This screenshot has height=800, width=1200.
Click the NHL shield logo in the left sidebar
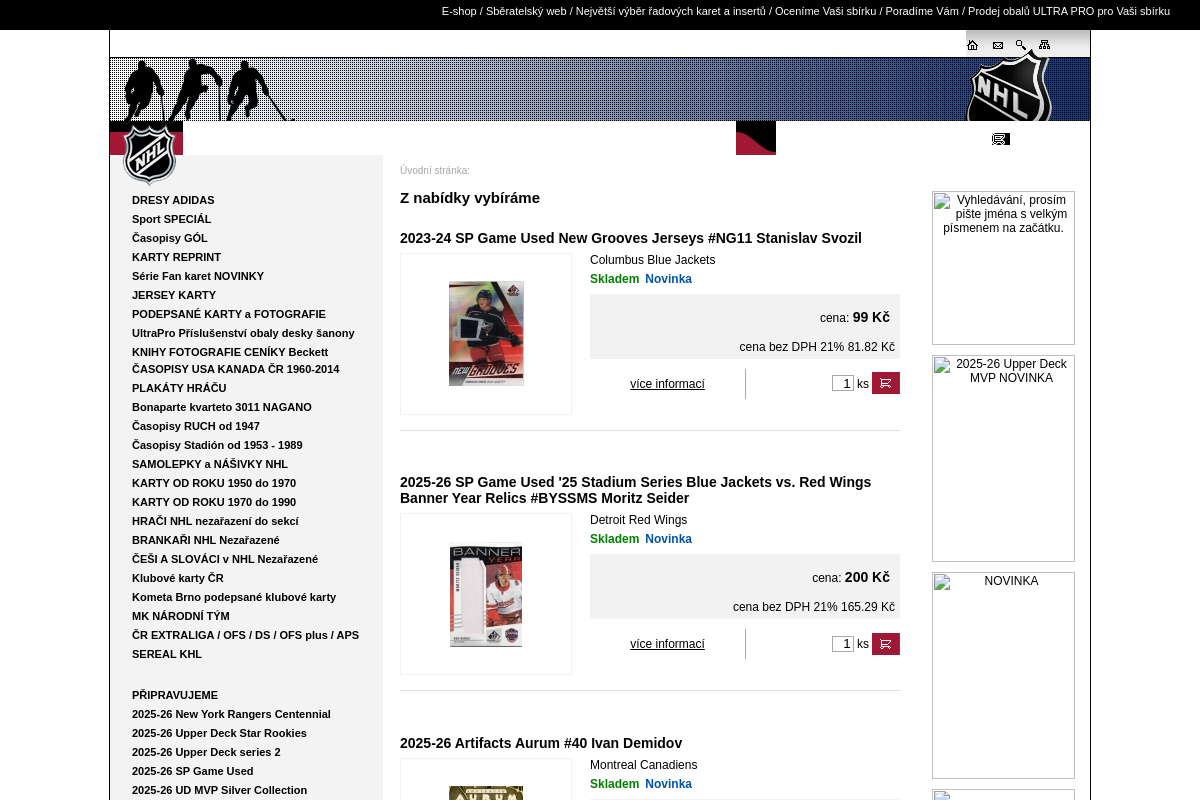[147, 155]
